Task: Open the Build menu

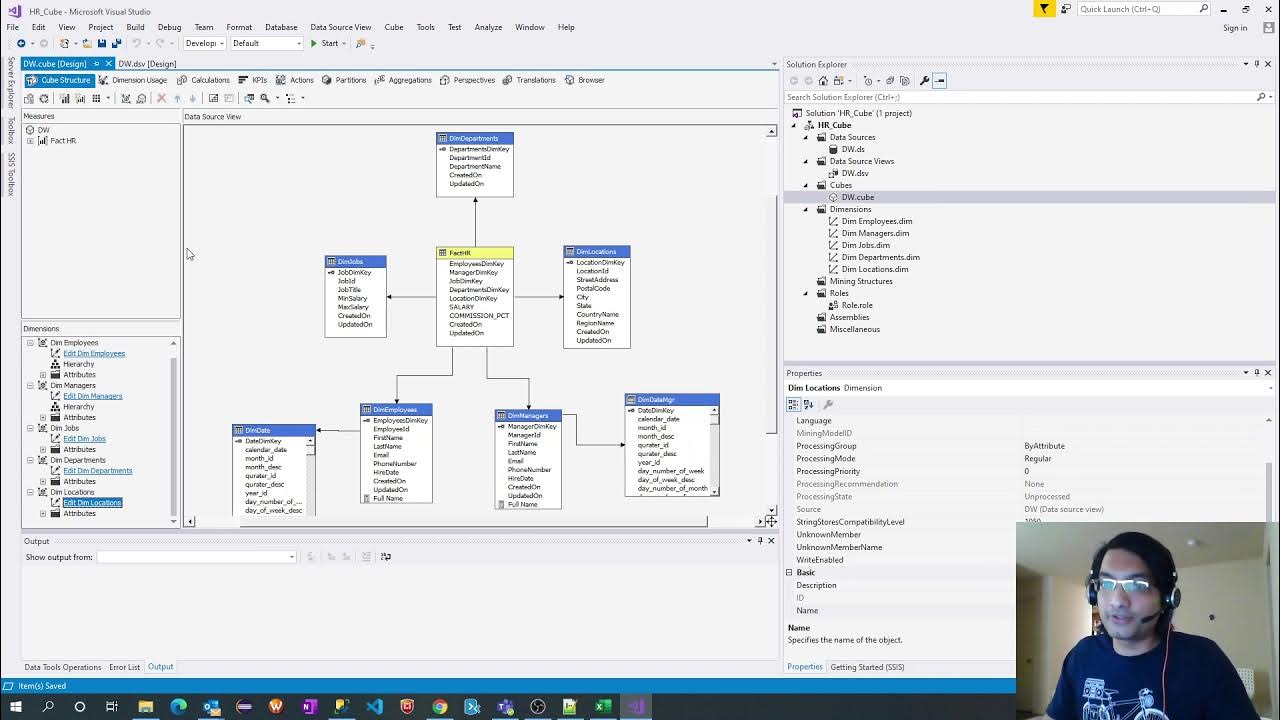Action: click(135, 27)
